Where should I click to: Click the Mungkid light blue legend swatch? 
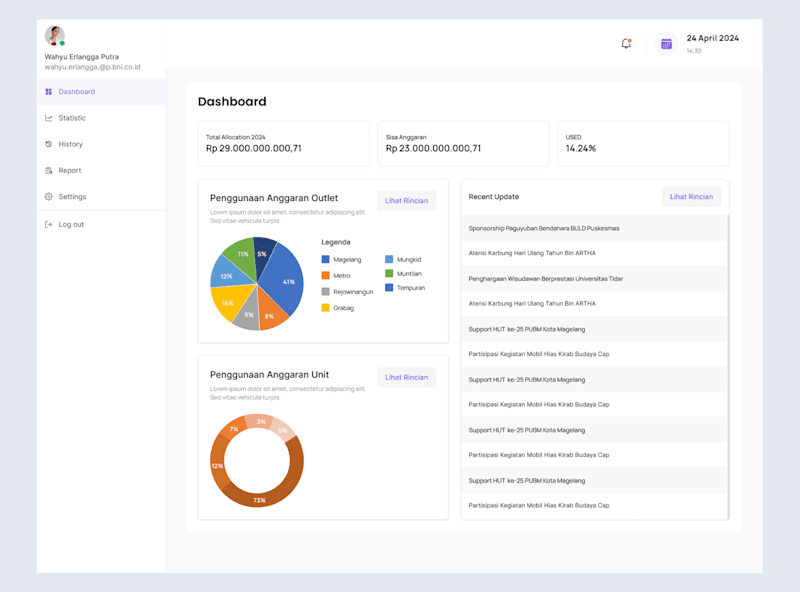point(389,259)
